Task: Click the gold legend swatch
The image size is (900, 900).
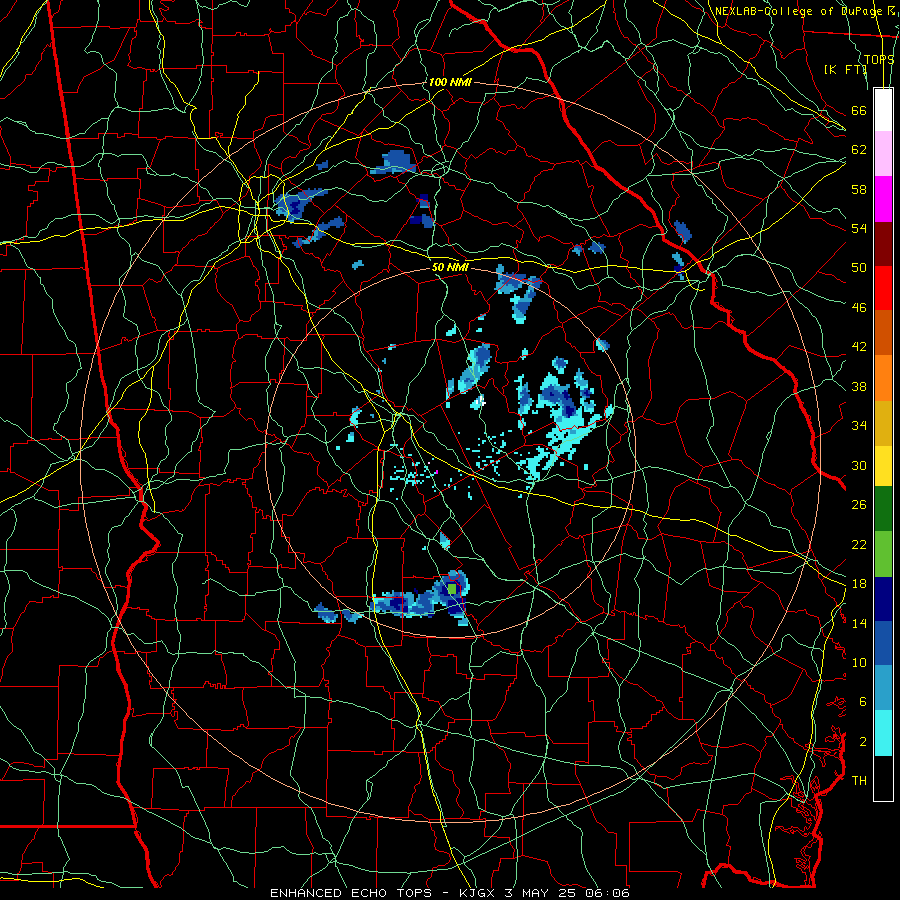Action: (883, 423)
